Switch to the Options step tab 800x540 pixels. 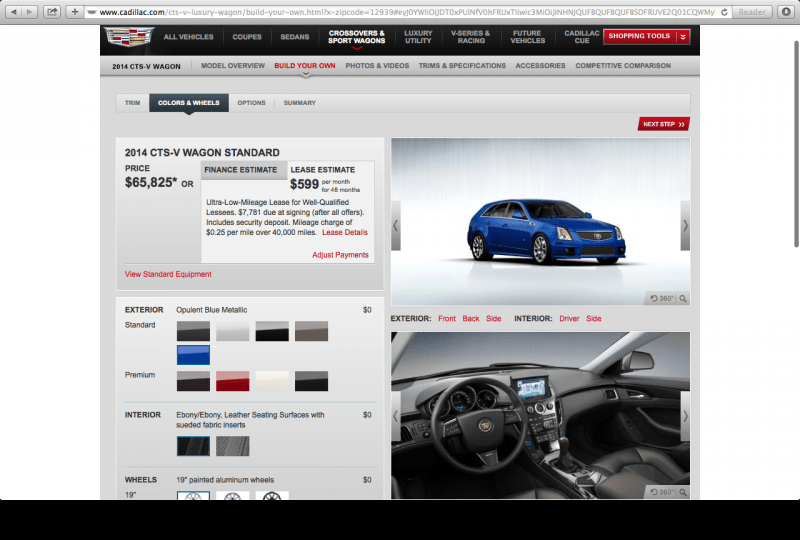pos(252,103)
